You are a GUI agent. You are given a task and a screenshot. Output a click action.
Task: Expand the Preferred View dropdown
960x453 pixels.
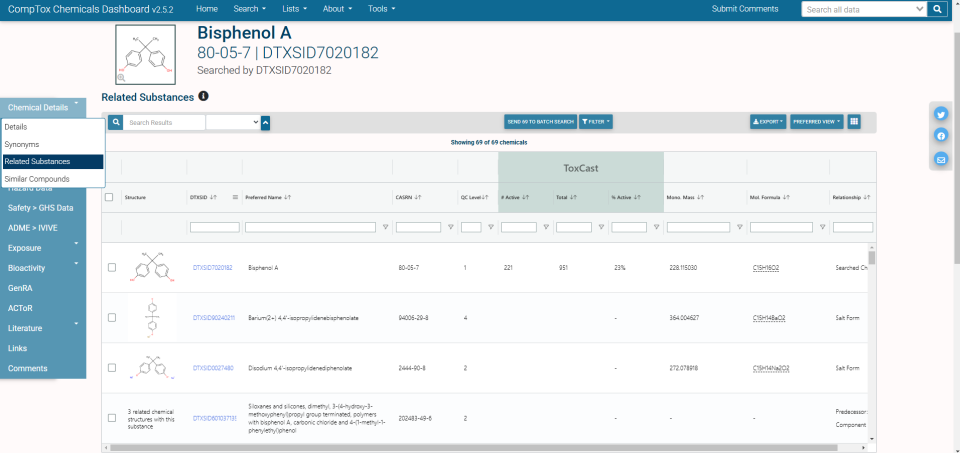pyautogui.click(x=816, y=122)
